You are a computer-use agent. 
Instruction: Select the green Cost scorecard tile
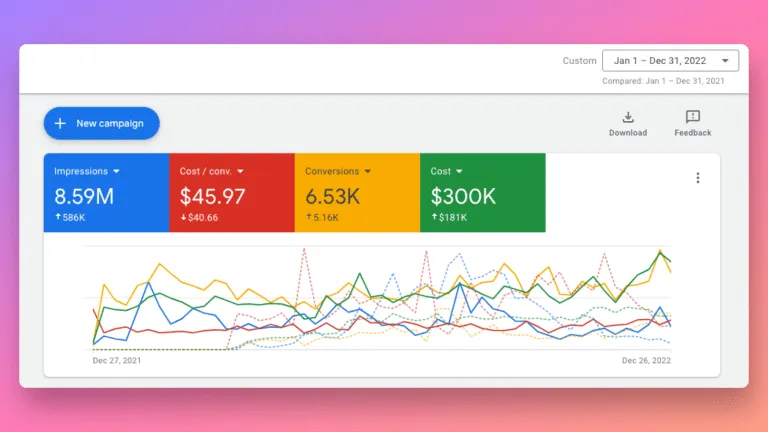pyautogui.click(x=482, y=192)
